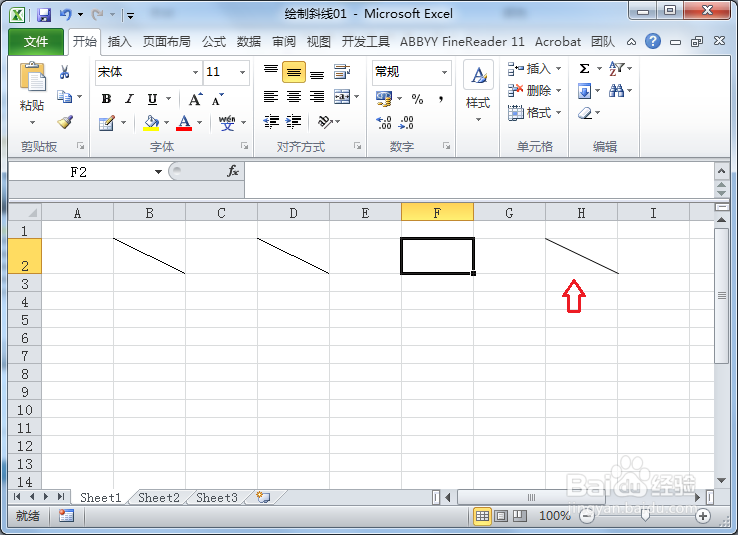Click the Decrease Indent icon
This screenshot has width=738, height=535.
(271, 121)
